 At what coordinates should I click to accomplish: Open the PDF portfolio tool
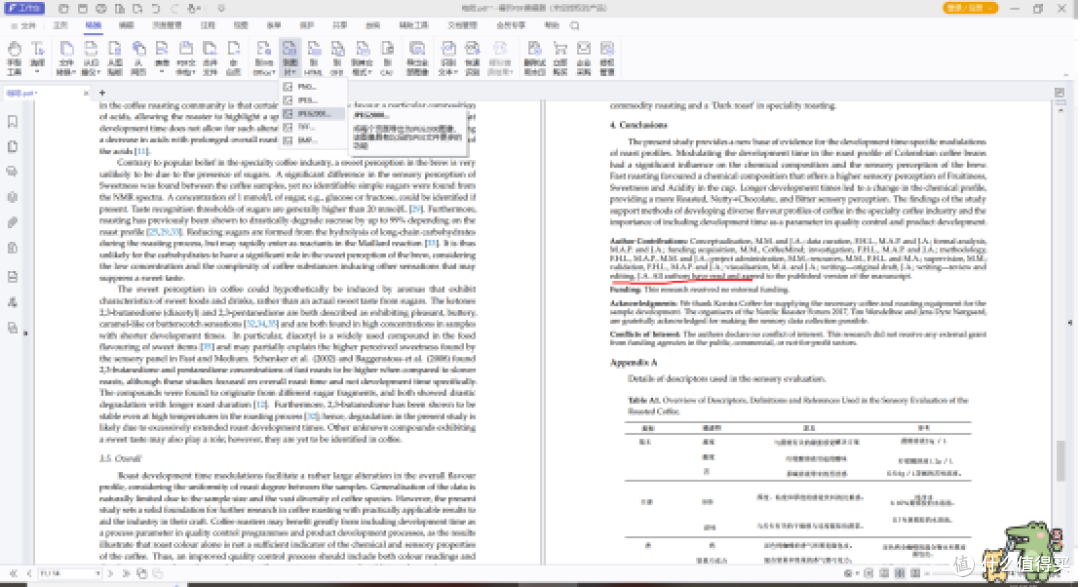186,57
